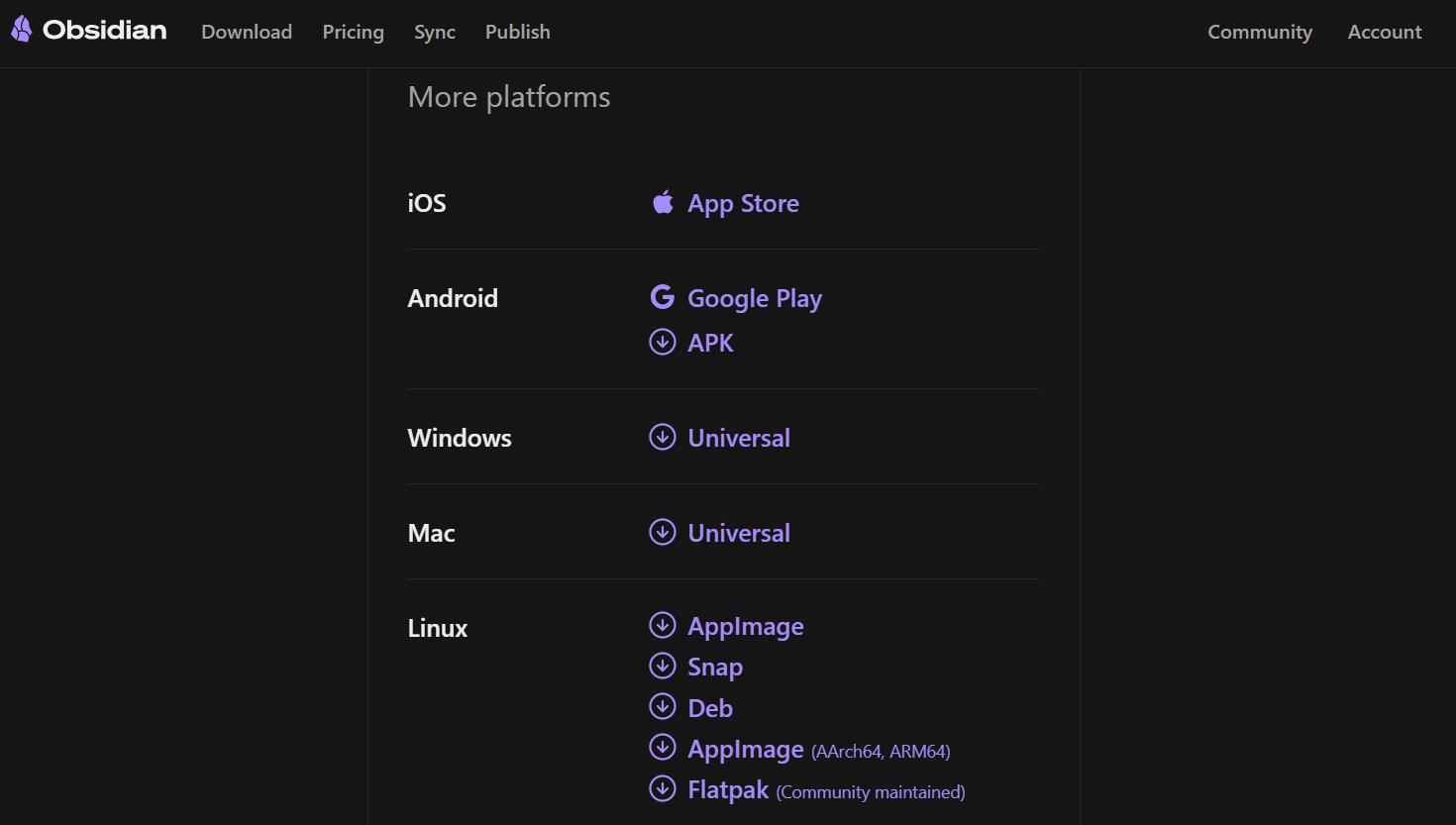Click the download icon beside Flatpak
The image size is (1456, 825).
pos(662,788)
